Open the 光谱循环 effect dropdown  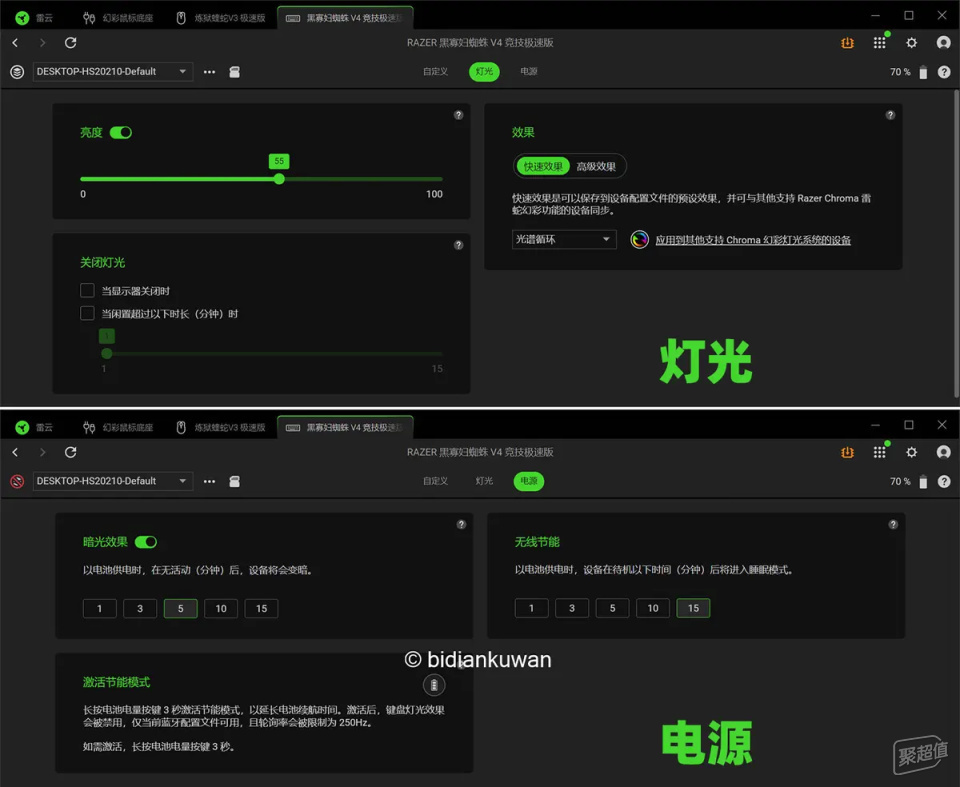[x=564, y=239]
